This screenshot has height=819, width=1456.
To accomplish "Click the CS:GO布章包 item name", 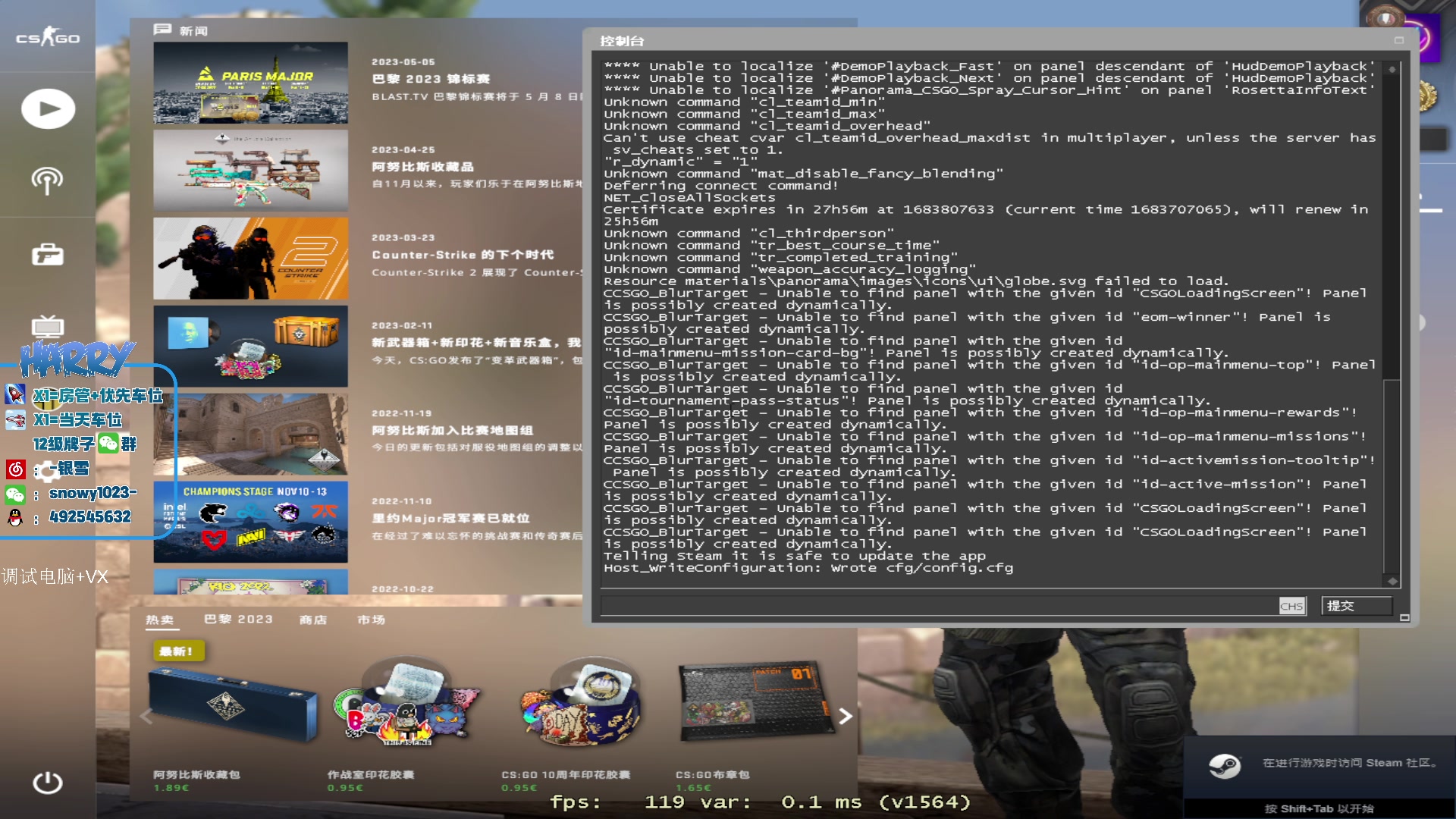I will coord(713,775).
